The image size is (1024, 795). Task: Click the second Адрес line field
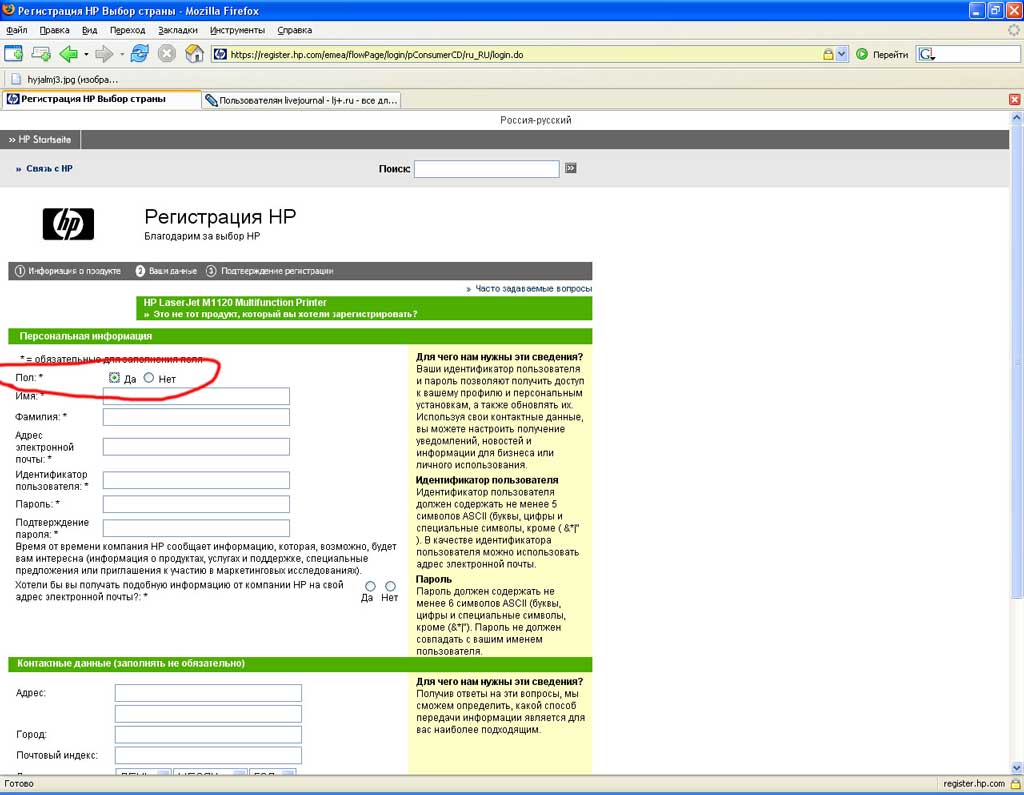208,713
